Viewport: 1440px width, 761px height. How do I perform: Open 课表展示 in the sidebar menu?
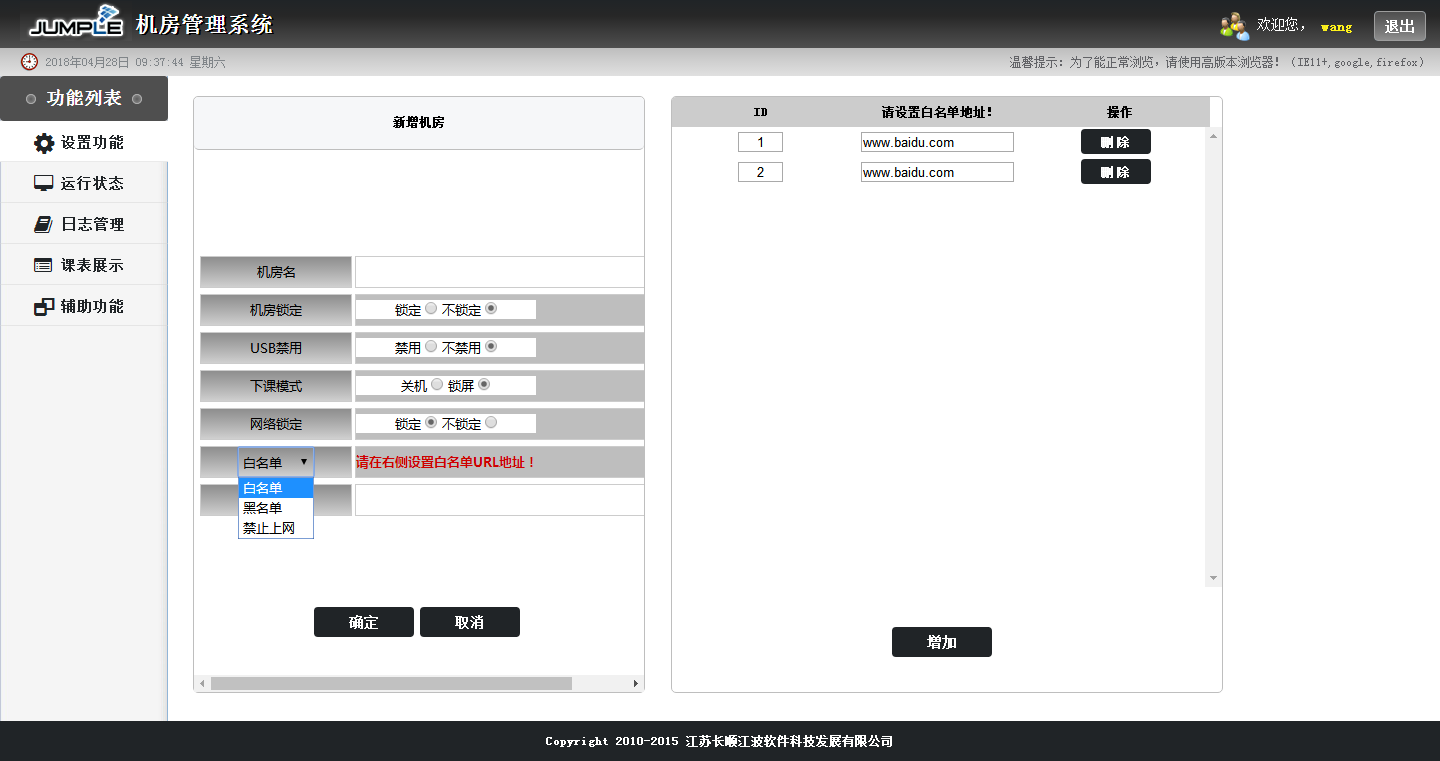[92, 265]
